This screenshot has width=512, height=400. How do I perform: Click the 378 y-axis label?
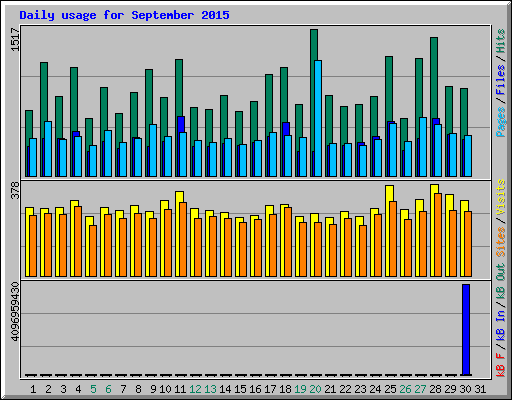point(16,190)
